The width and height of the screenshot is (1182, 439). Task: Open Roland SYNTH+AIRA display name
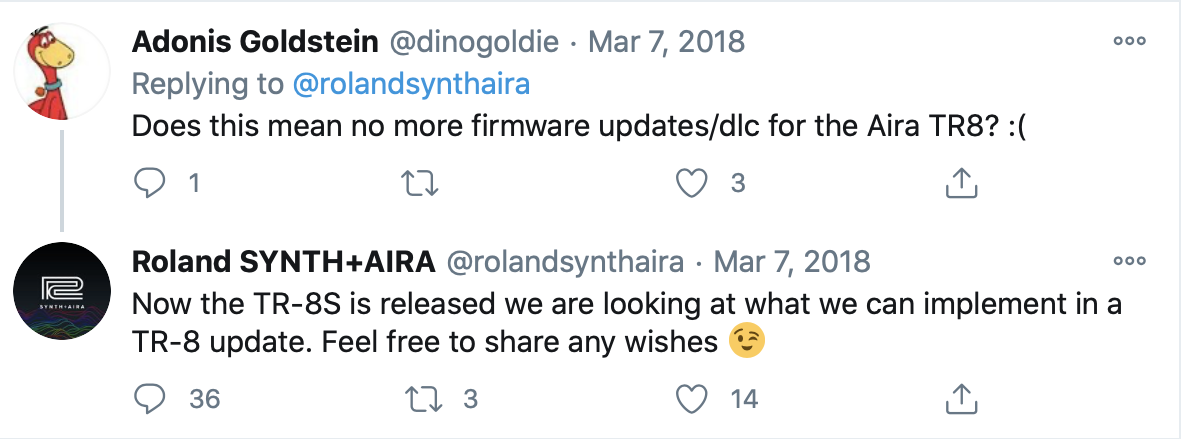283,262
